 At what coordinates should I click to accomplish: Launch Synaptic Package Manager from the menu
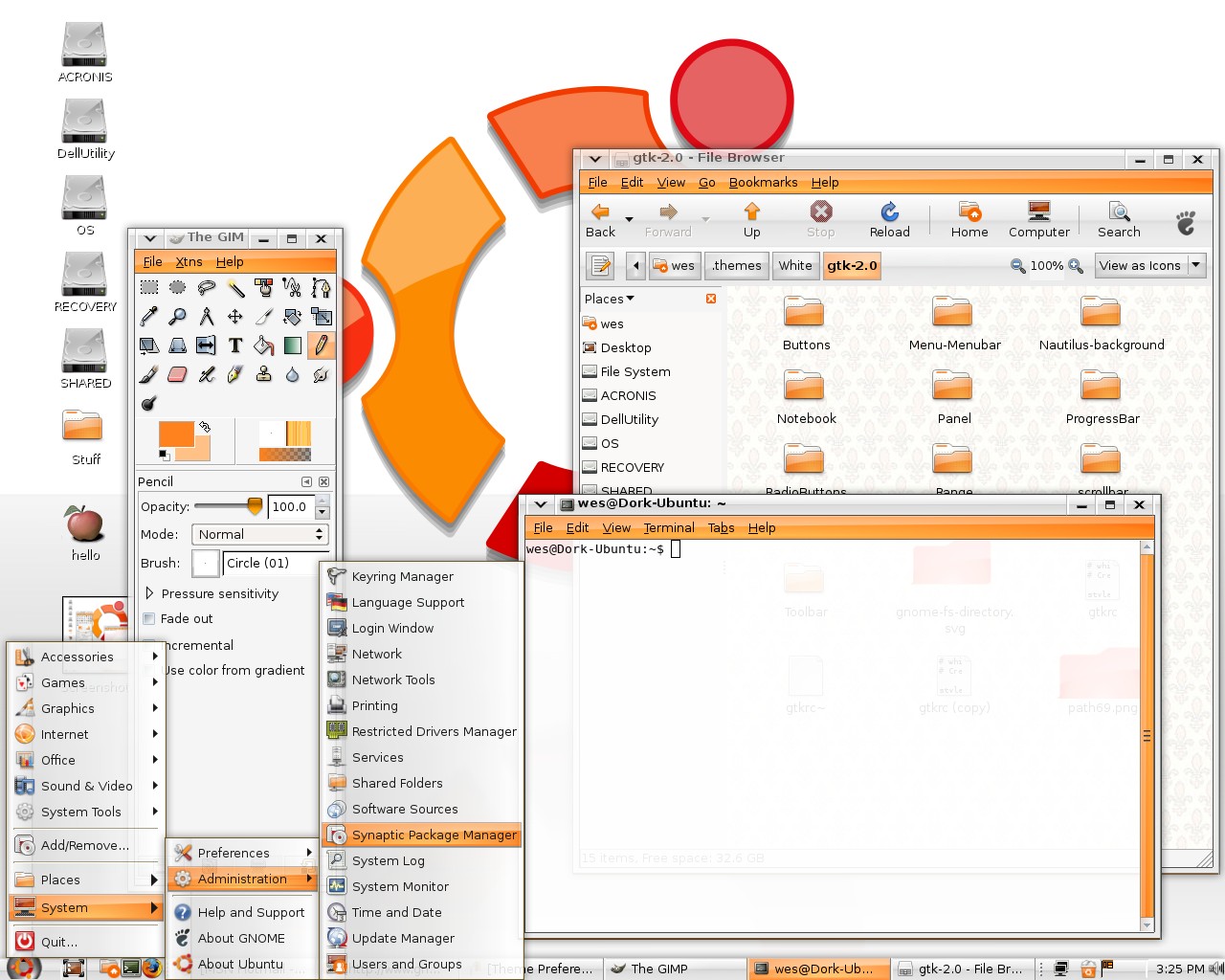pos(422,835)
